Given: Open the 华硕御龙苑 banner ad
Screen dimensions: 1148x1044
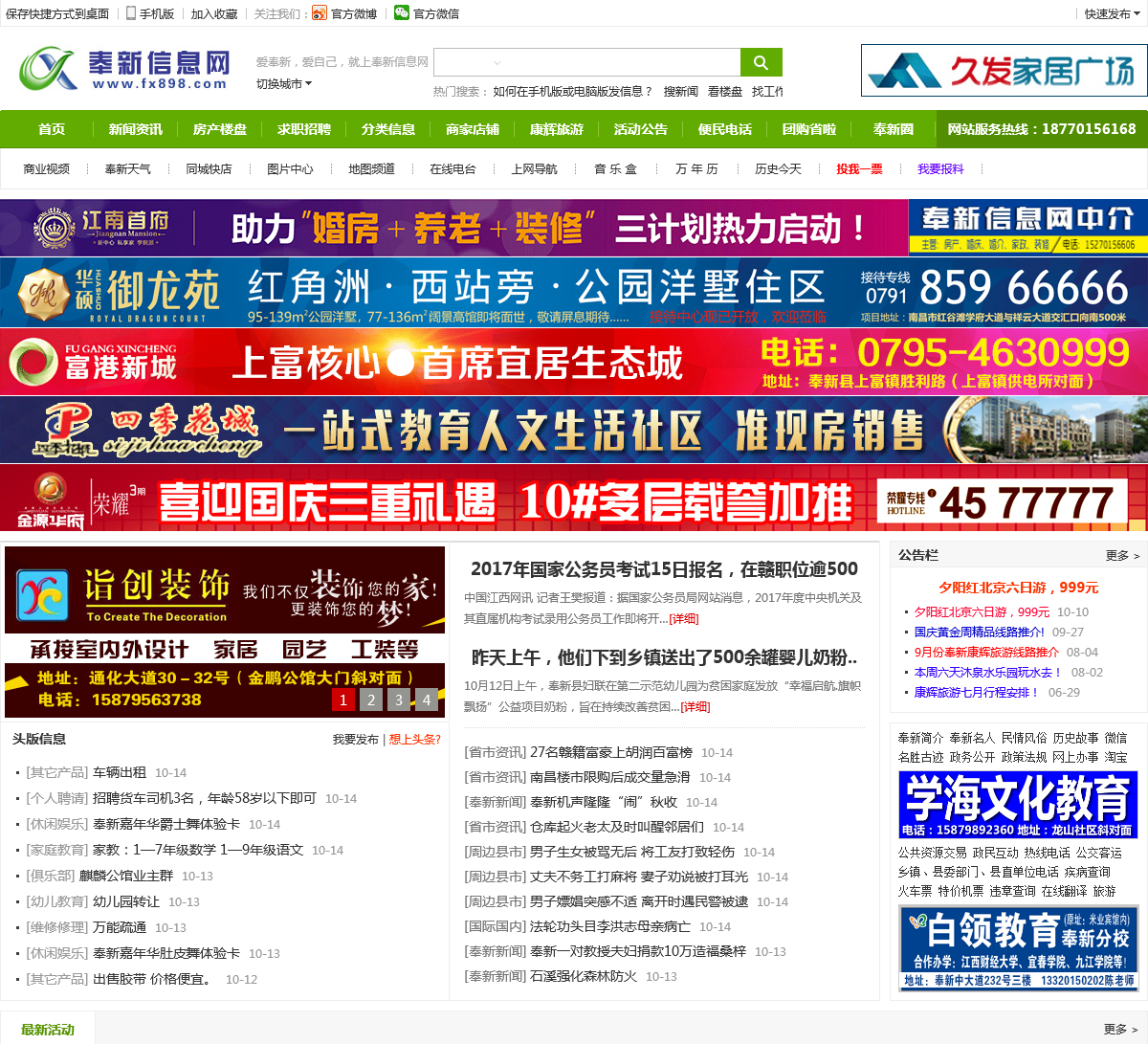Looking at the screenshot, I should tap(574, 293).
